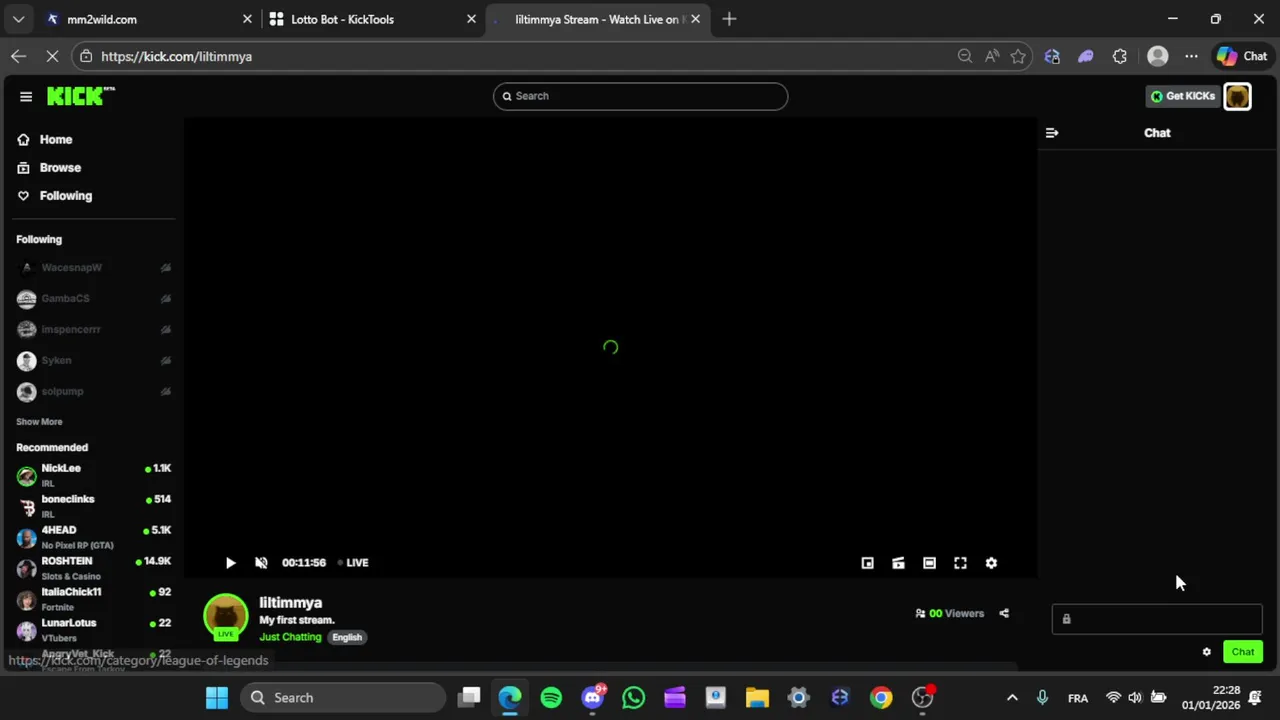Enter fullscreen in the video player
1280x720 pixels.
click(960, 563)
